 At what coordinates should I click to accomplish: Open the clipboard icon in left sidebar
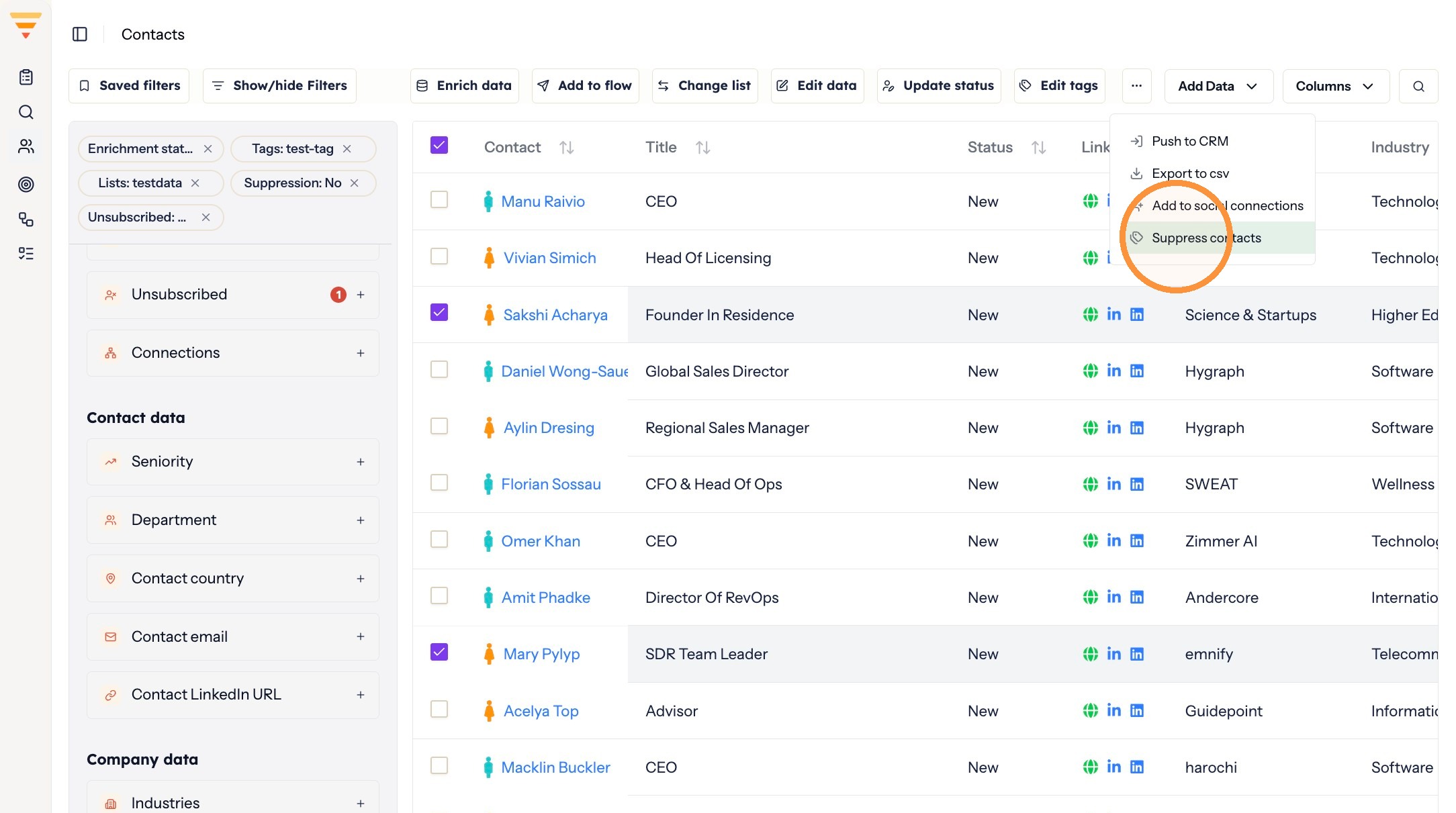(x=26, y=77)
